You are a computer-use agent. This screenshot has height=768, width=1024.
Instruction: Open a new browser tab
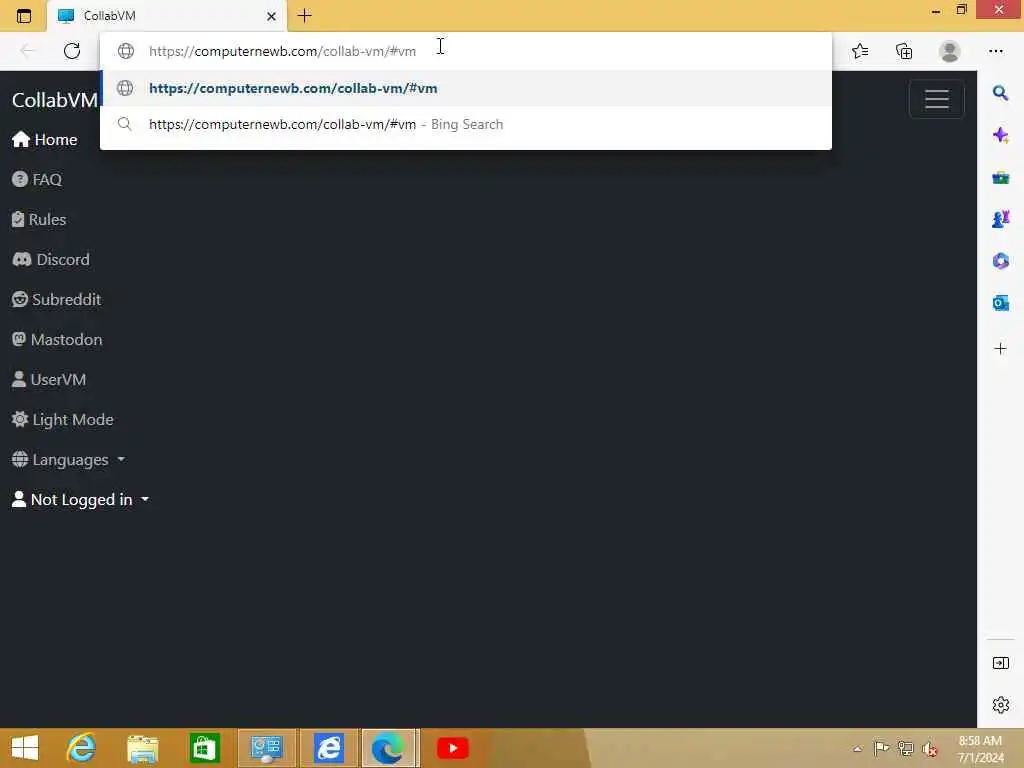[304, 16]
